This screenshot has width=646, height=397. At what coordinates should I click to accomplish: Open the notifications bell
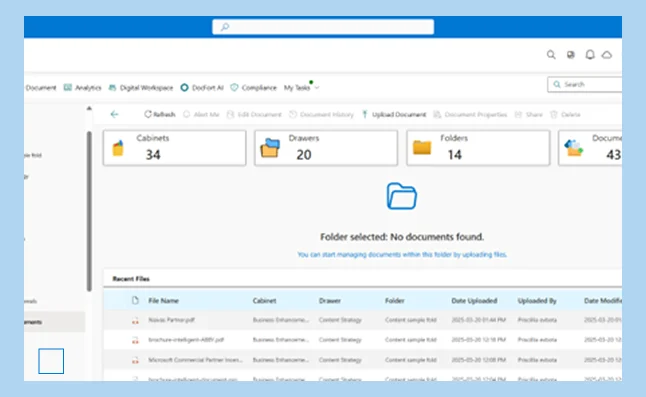[590, 54]
